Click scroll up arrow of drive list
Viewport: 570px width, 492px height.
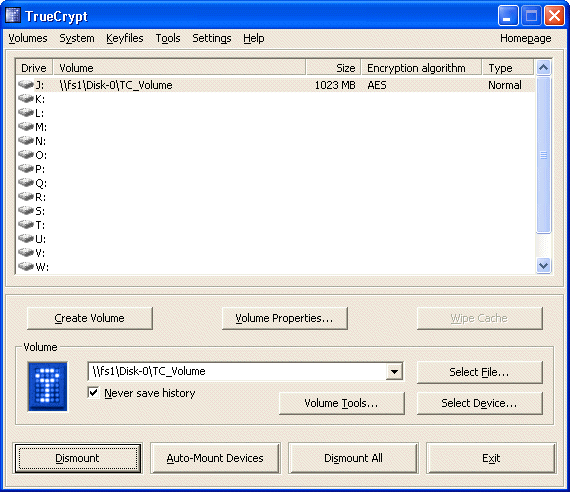(543, 68)
